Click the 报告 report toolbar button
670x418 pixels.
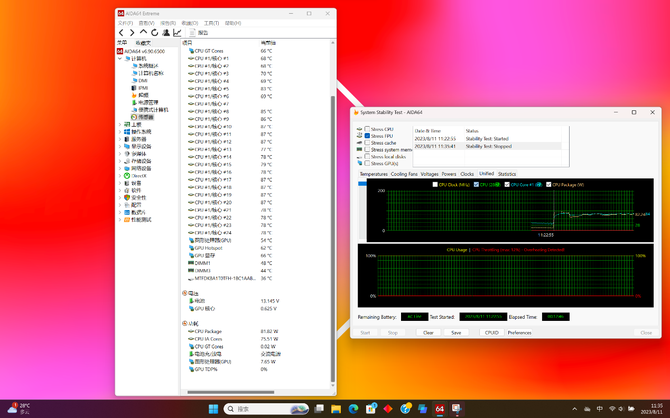199,32
